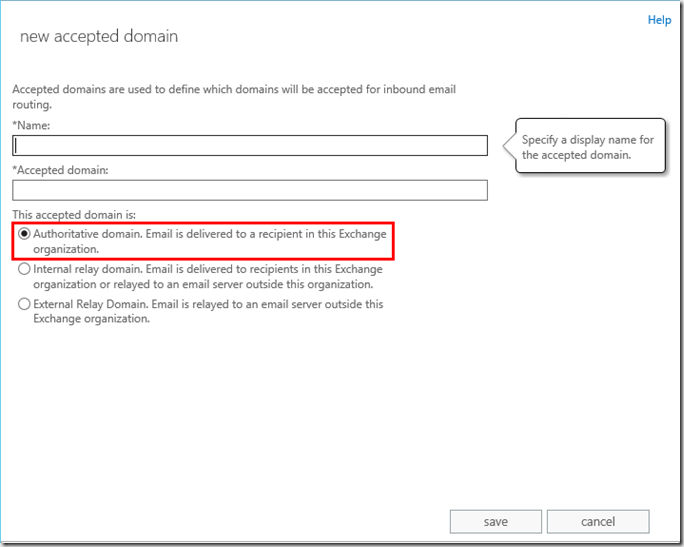Viewport: 684px width, 547px height.
Task: Click the display name tooltip callout
Action: point(590,147)
